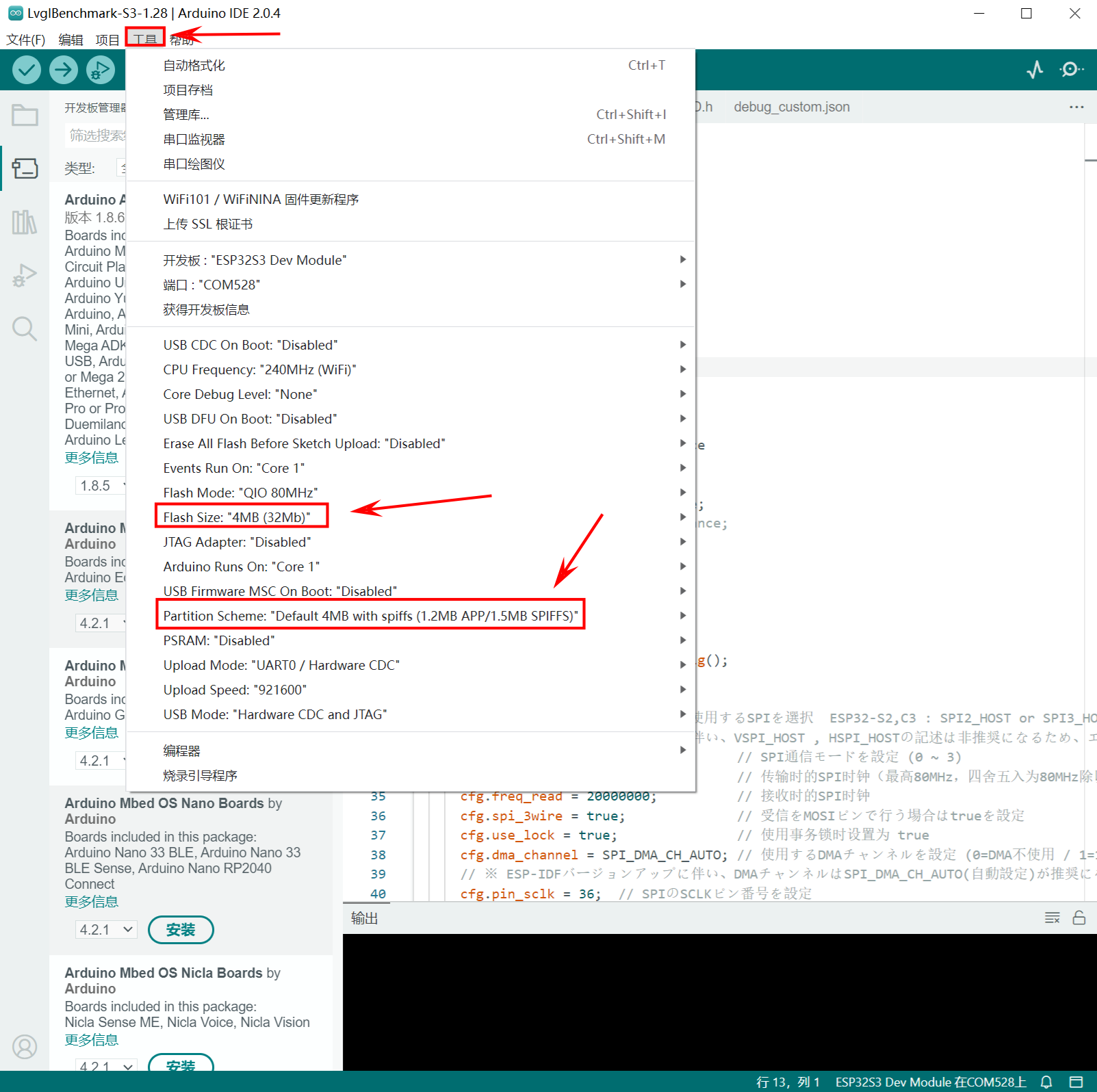Expand Erase All Flash Before Sketch Upload submenu
1097x1092 pixels.
pos(411,443)
